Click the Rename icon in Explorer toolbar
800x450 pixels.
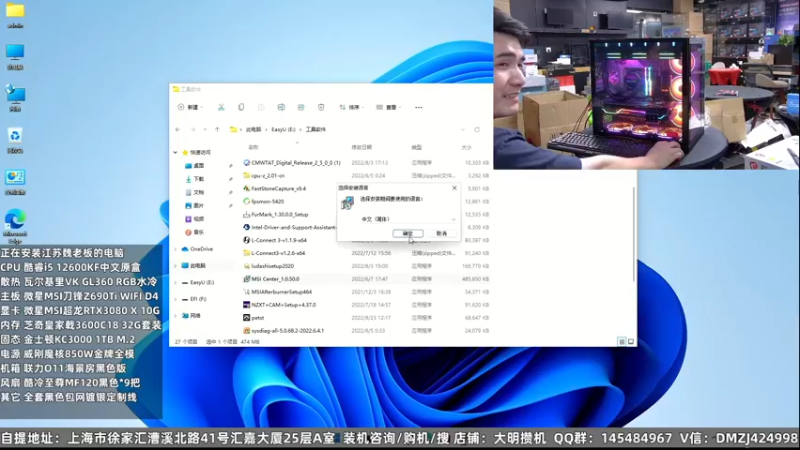tap(281, 107)
